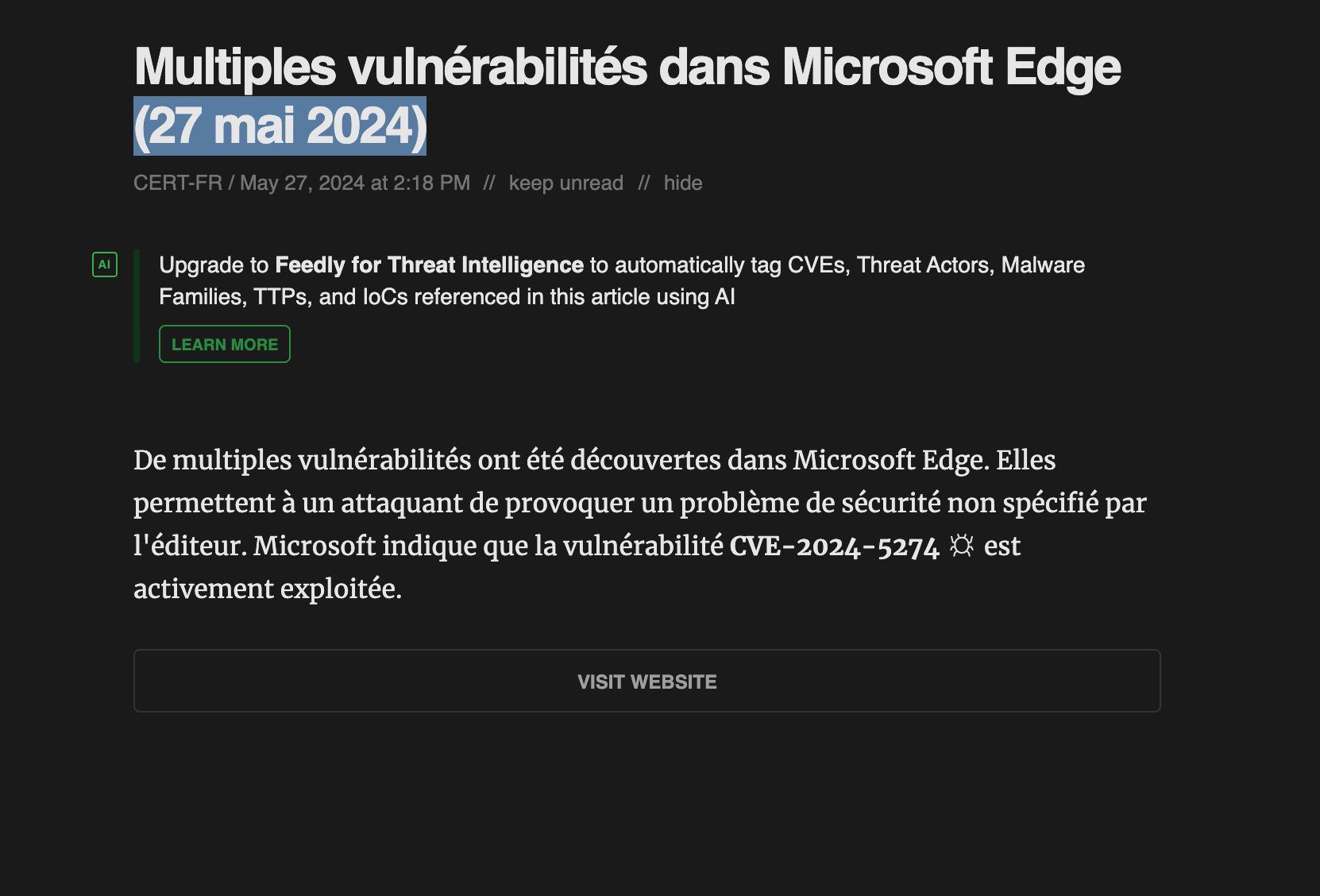Hide this article using hide link

click(x=683, y=183)
